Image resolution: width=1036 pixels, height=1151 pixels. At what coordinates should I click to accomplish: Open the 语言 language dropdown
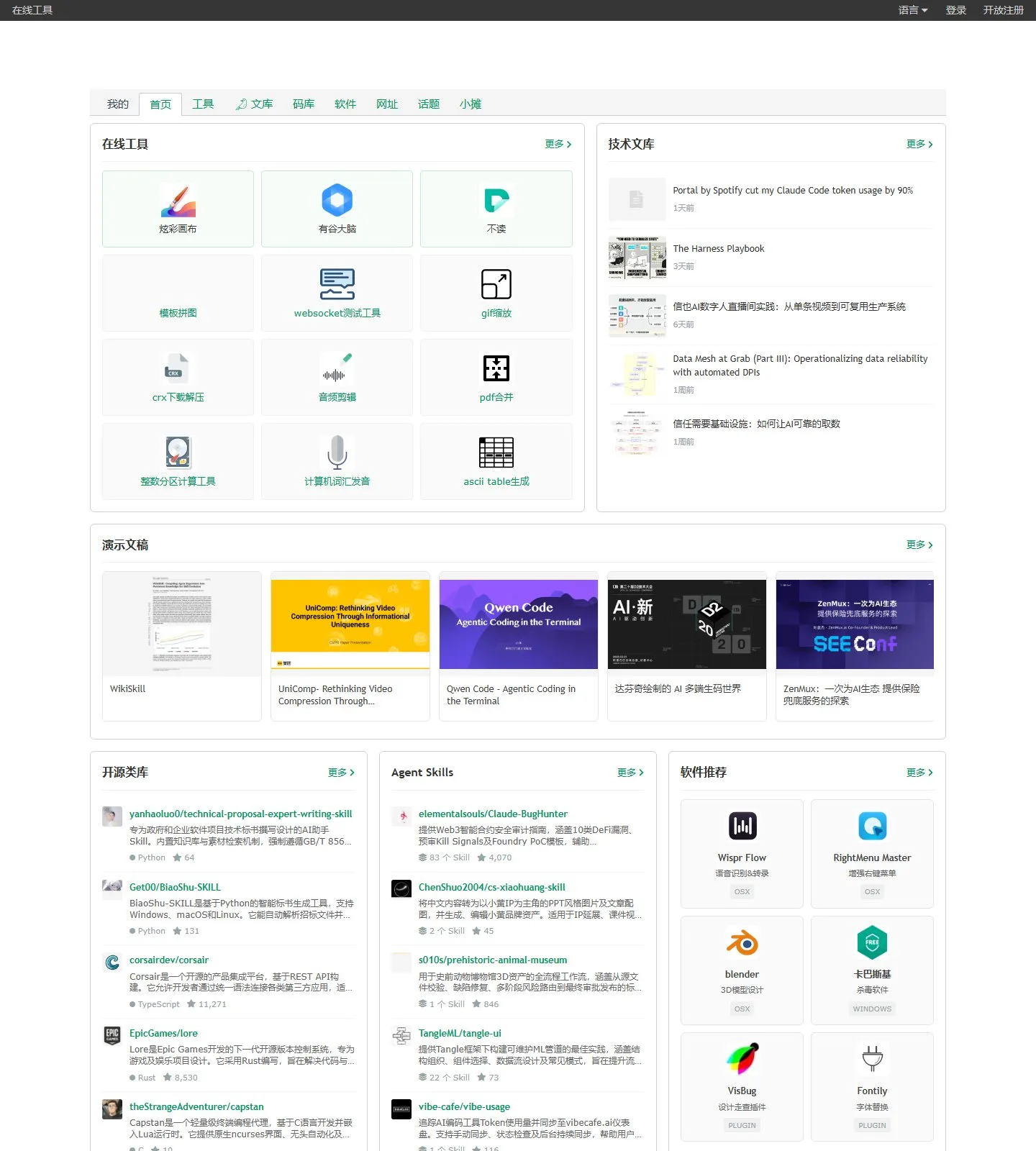(913, 10)
